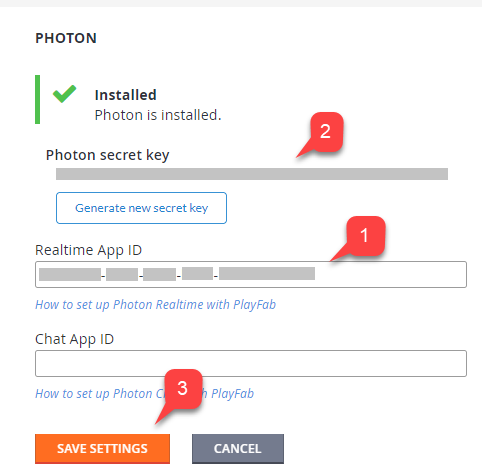
Task: Click the red annotation marker numbered 1
Action: pyautogui.click(x=365, y=235)
